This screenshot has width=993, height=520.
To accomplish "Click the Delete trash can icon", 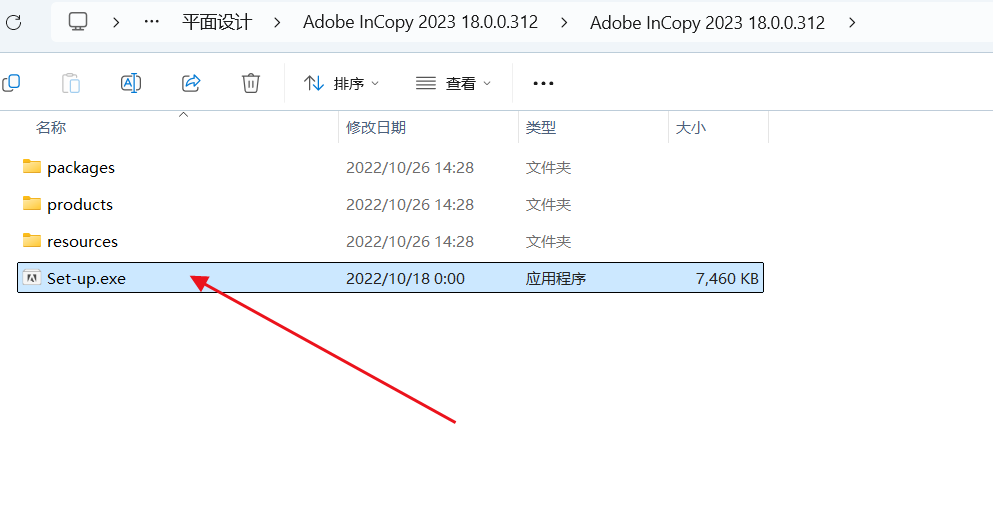I will pyautogui.click(x=251, y=83).
